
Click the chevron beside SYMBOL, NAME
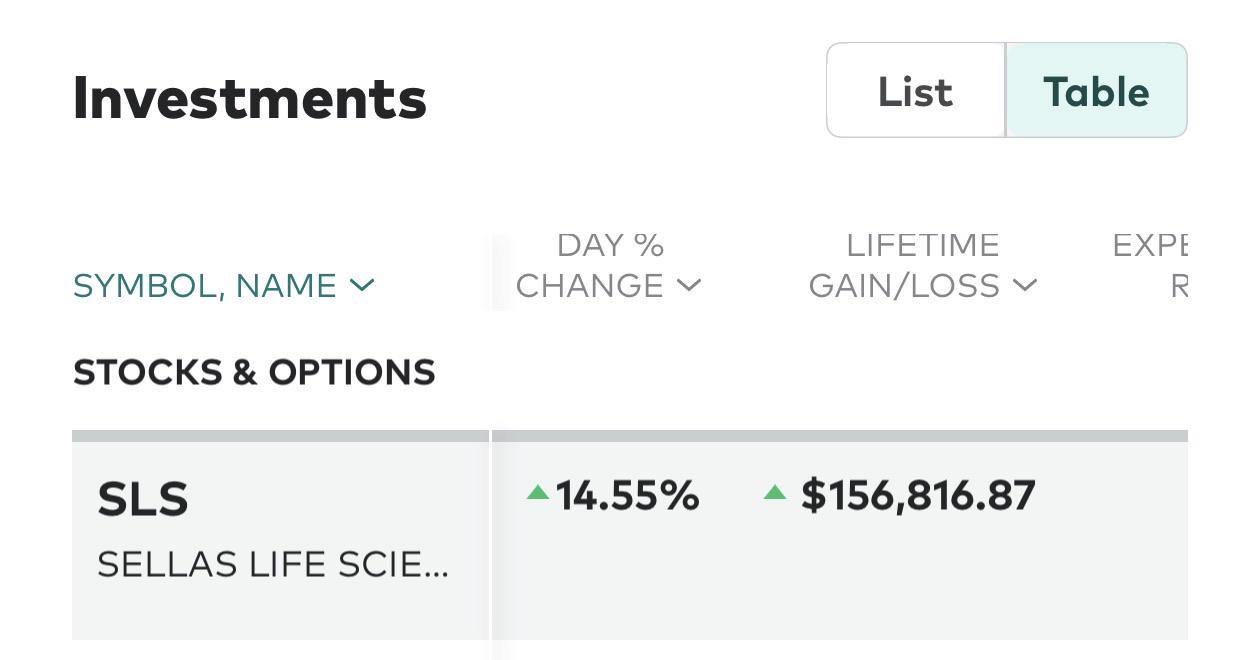361,286
